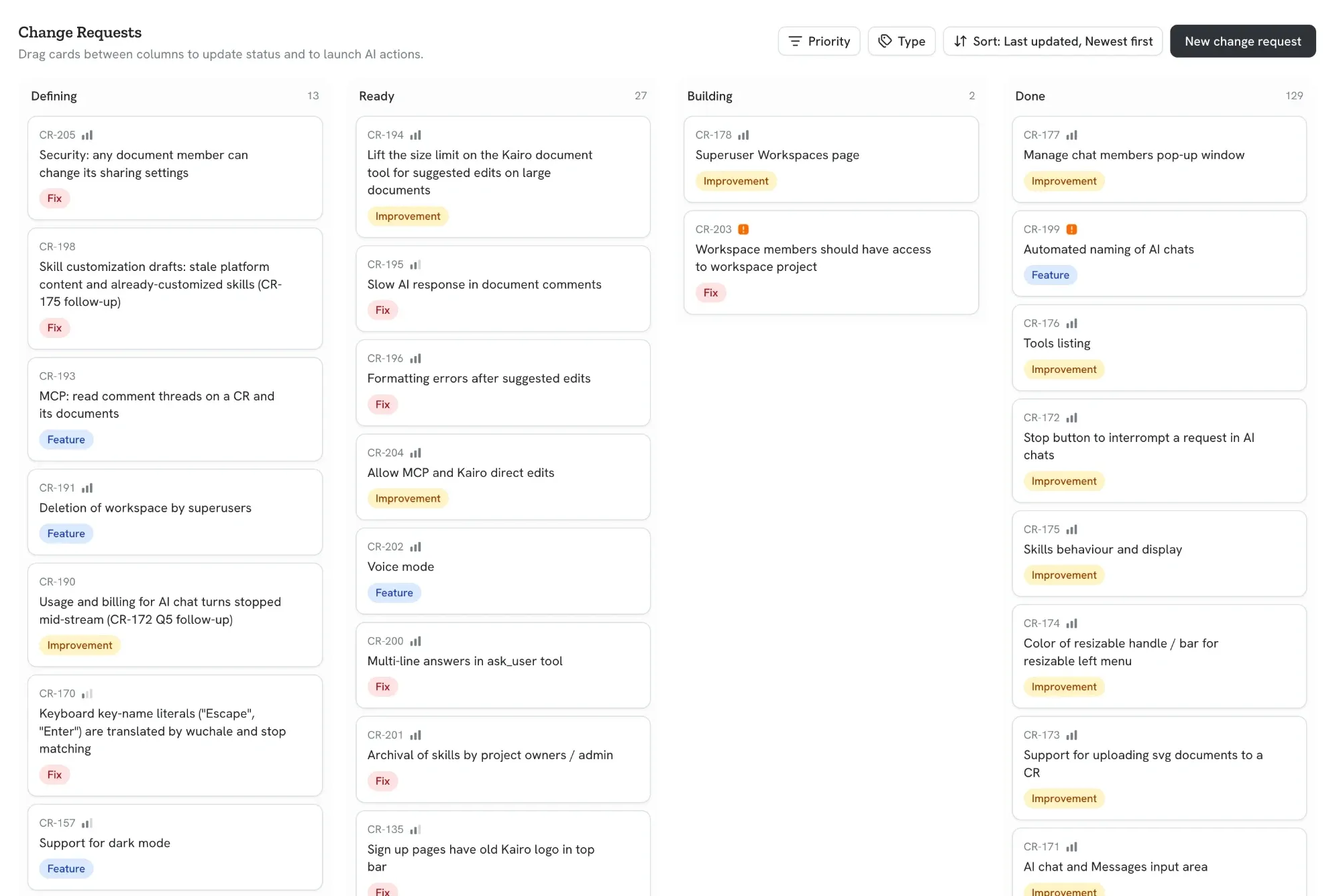This screenshot has width=1339, height=896.
Task: Open the Voice mode card
Action: 502,571
